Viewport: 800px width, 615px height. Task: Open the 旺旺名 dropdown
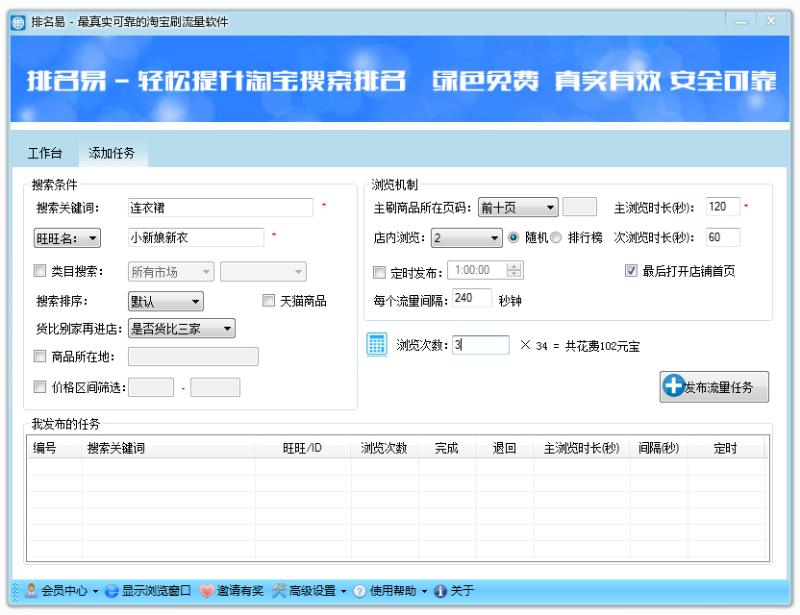[x=67, y=238]
